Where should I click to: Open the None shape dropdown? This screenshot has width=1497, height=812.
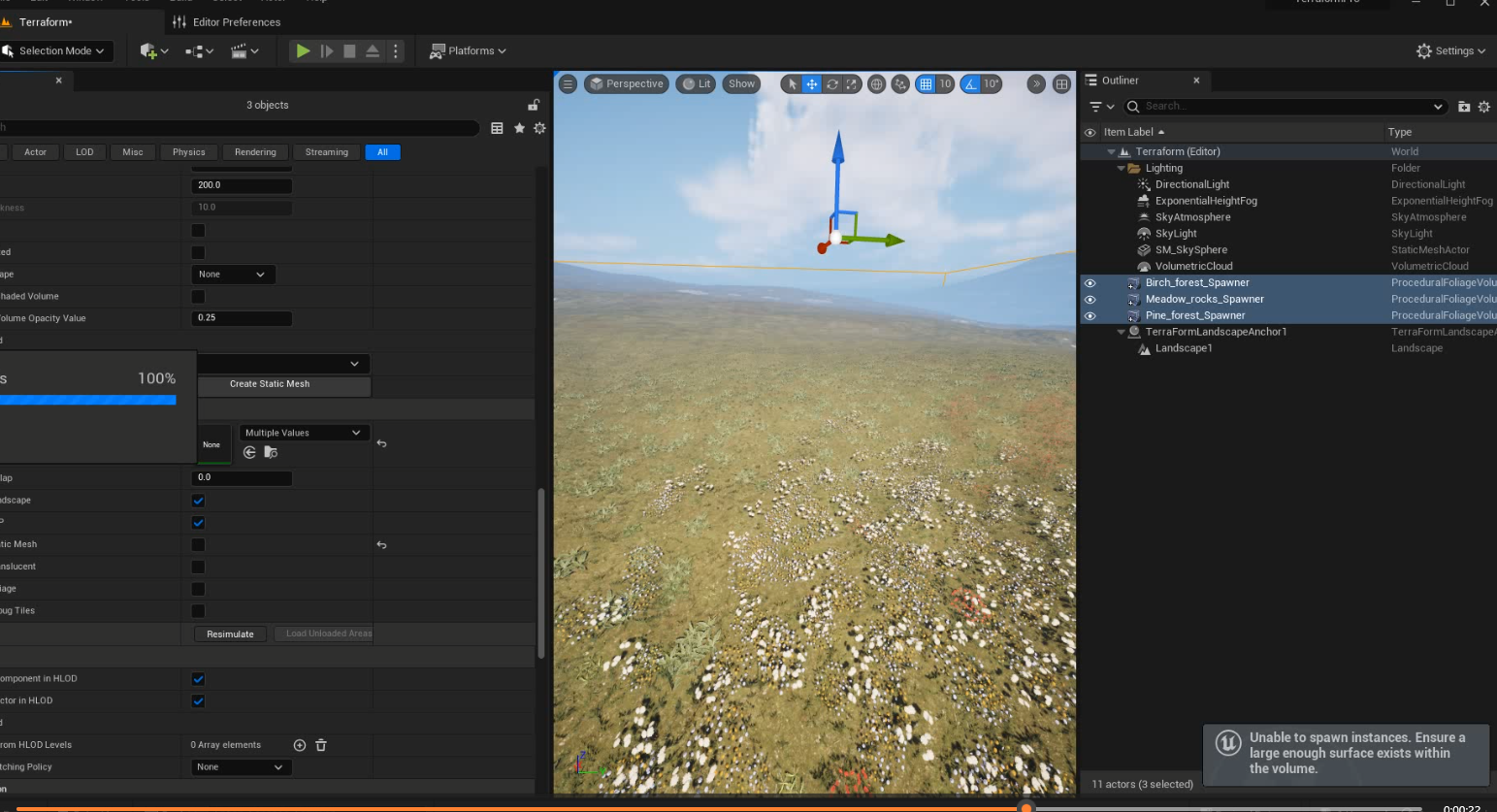[233, 275]
